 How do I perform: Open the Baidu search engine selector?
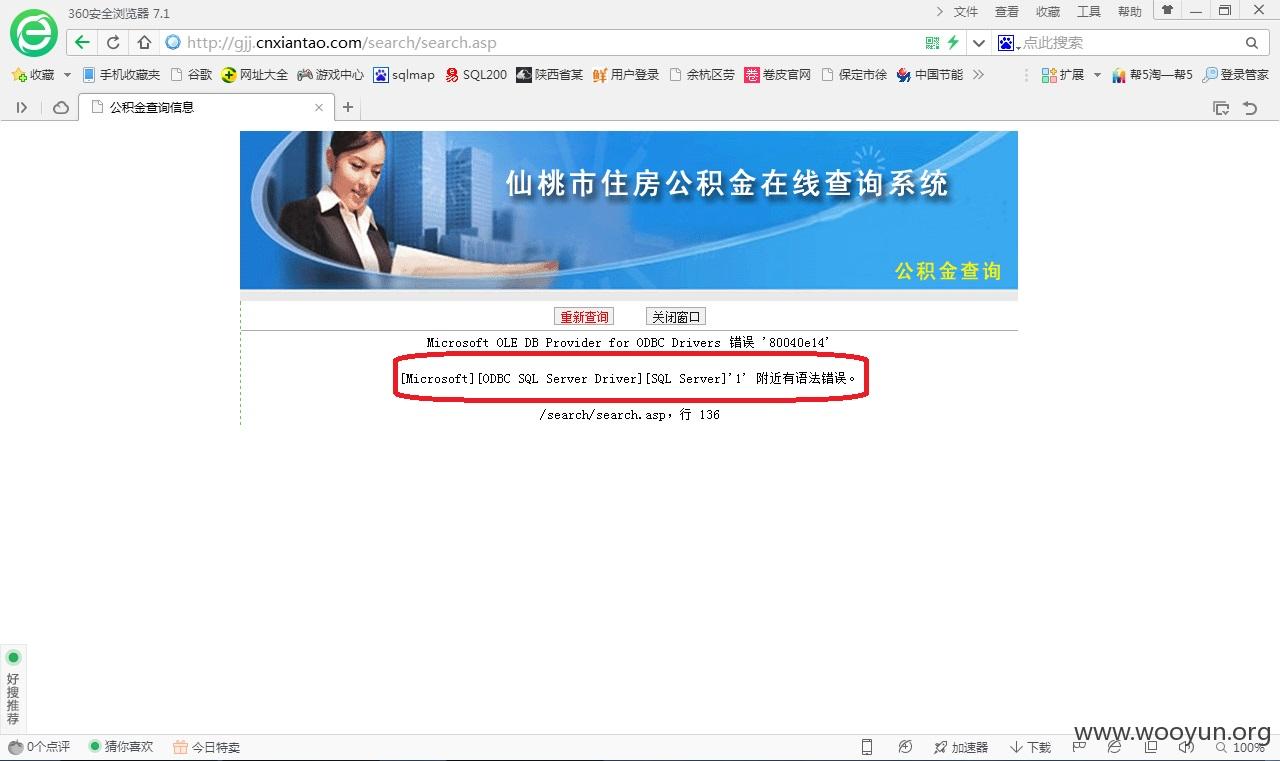(x=1008, y=43)
